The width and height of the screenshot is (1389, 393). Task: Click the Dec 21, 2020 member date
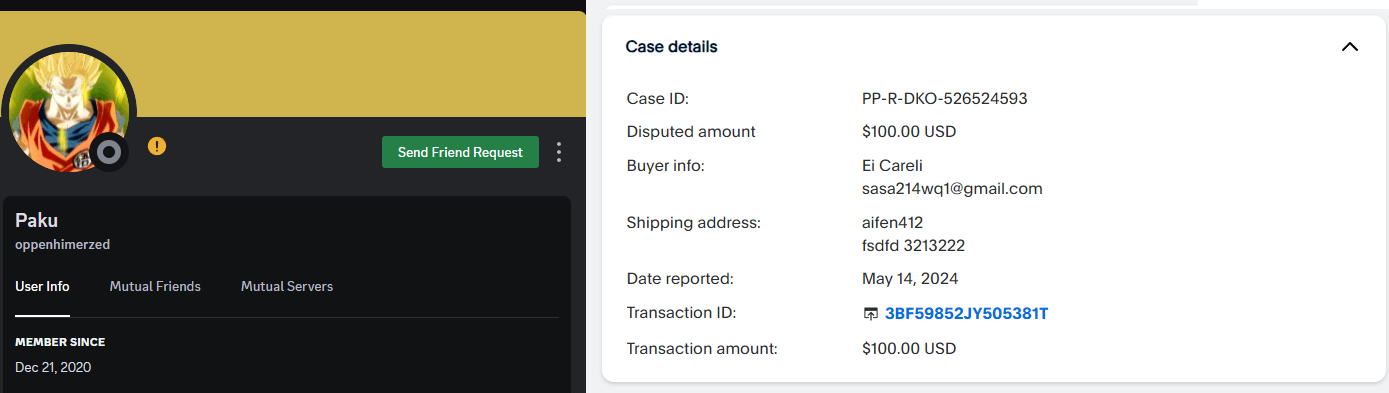[x=53, y=367]
